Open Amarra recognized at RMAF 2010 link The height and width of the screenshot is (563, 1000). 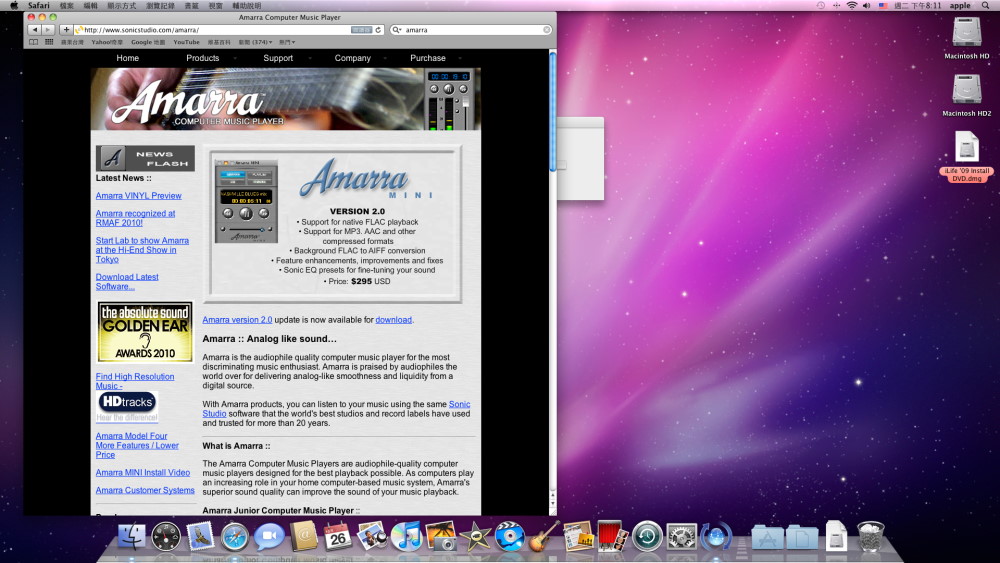[135, 218]
